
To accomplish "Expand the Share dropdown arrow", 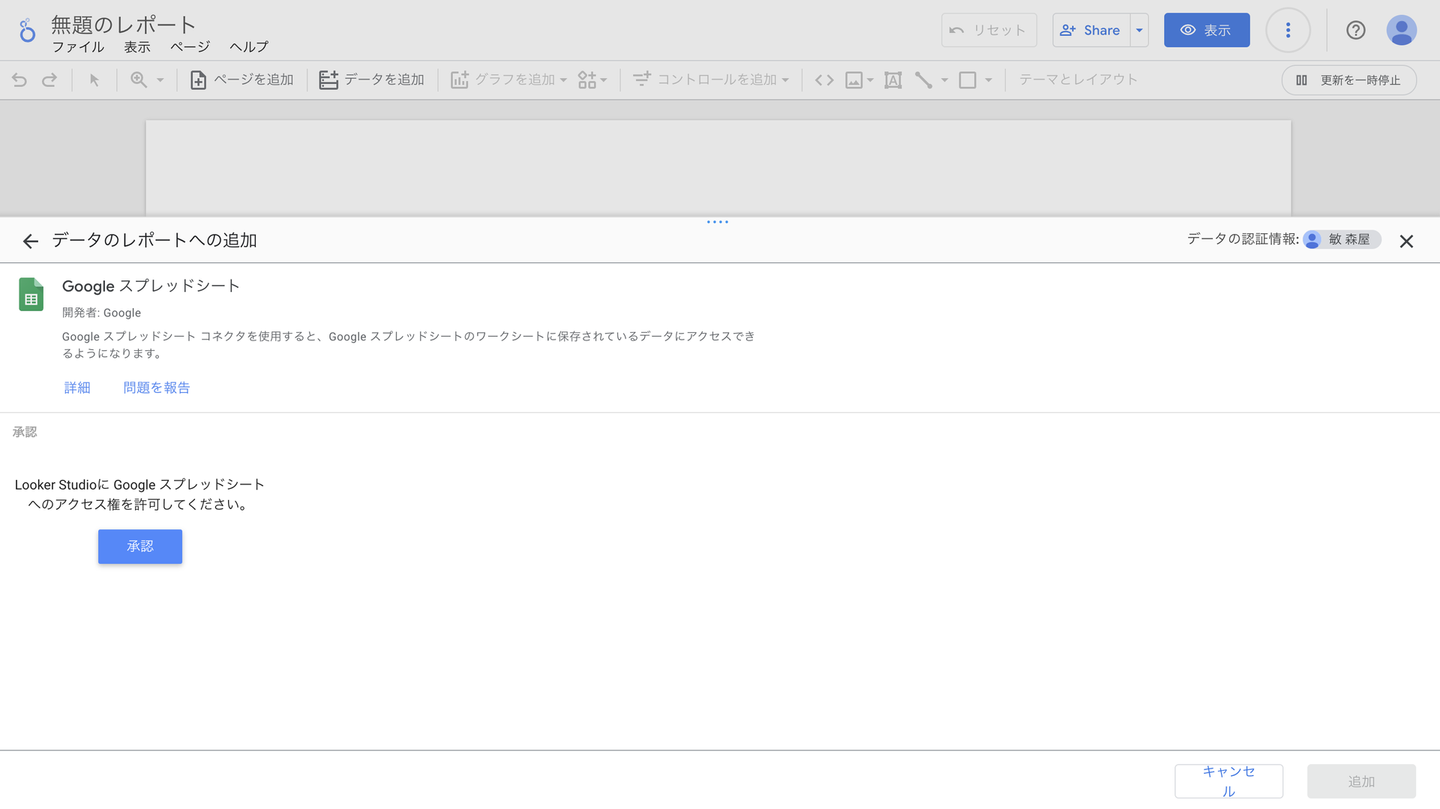I will 1139,30.
